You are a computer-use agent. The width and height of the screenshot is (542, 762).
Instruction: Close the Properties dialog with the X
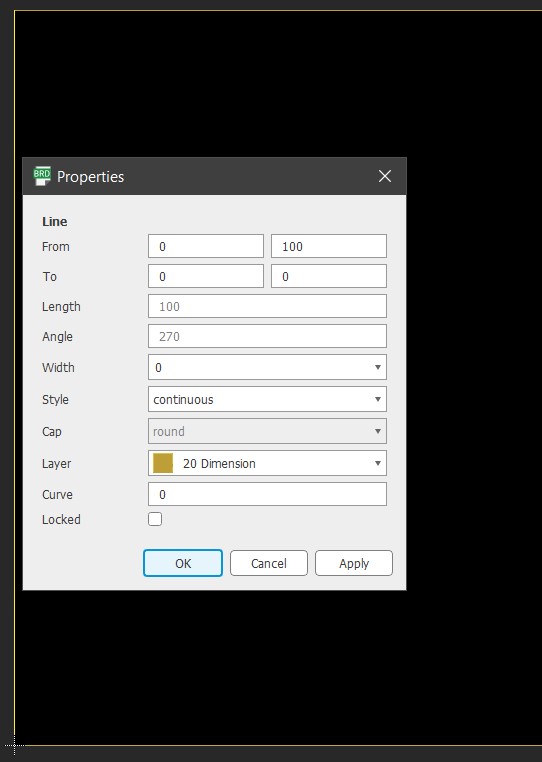tap(385, 176)
